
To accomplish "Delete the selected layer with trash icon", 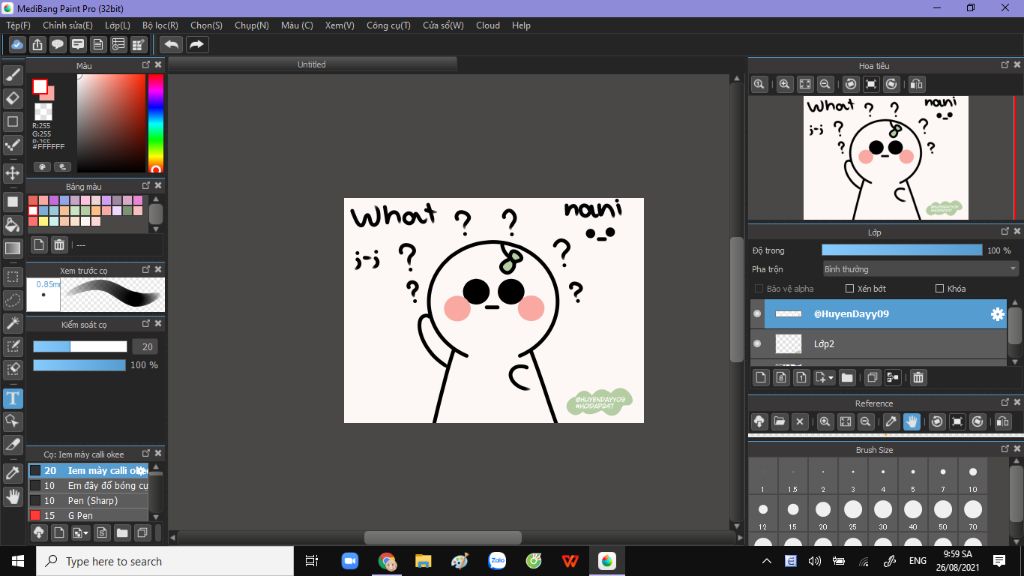I will pyautogui.click(x=918, y=377).
